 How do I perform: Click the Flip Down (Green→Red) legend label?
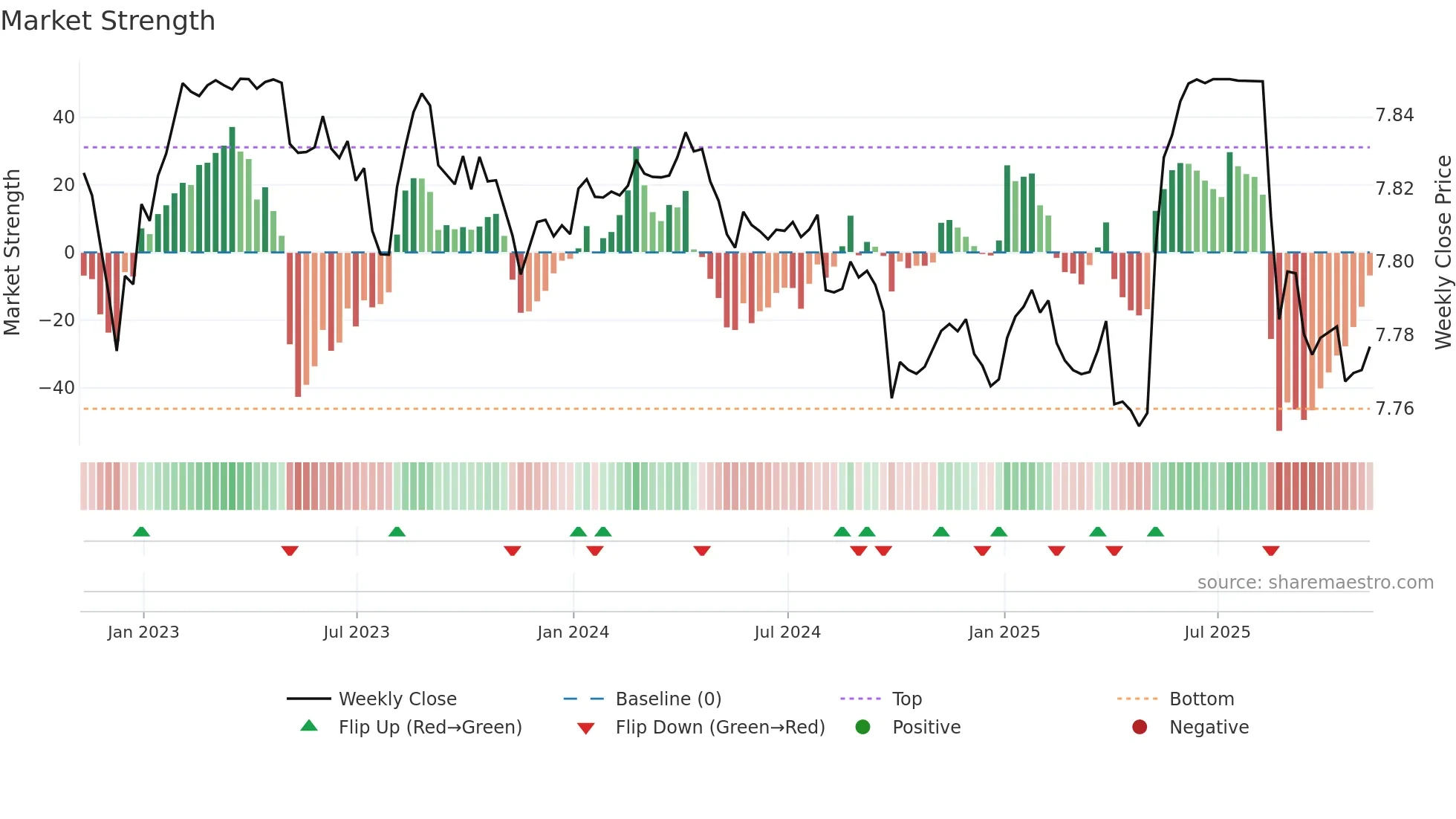pos(720,727)
